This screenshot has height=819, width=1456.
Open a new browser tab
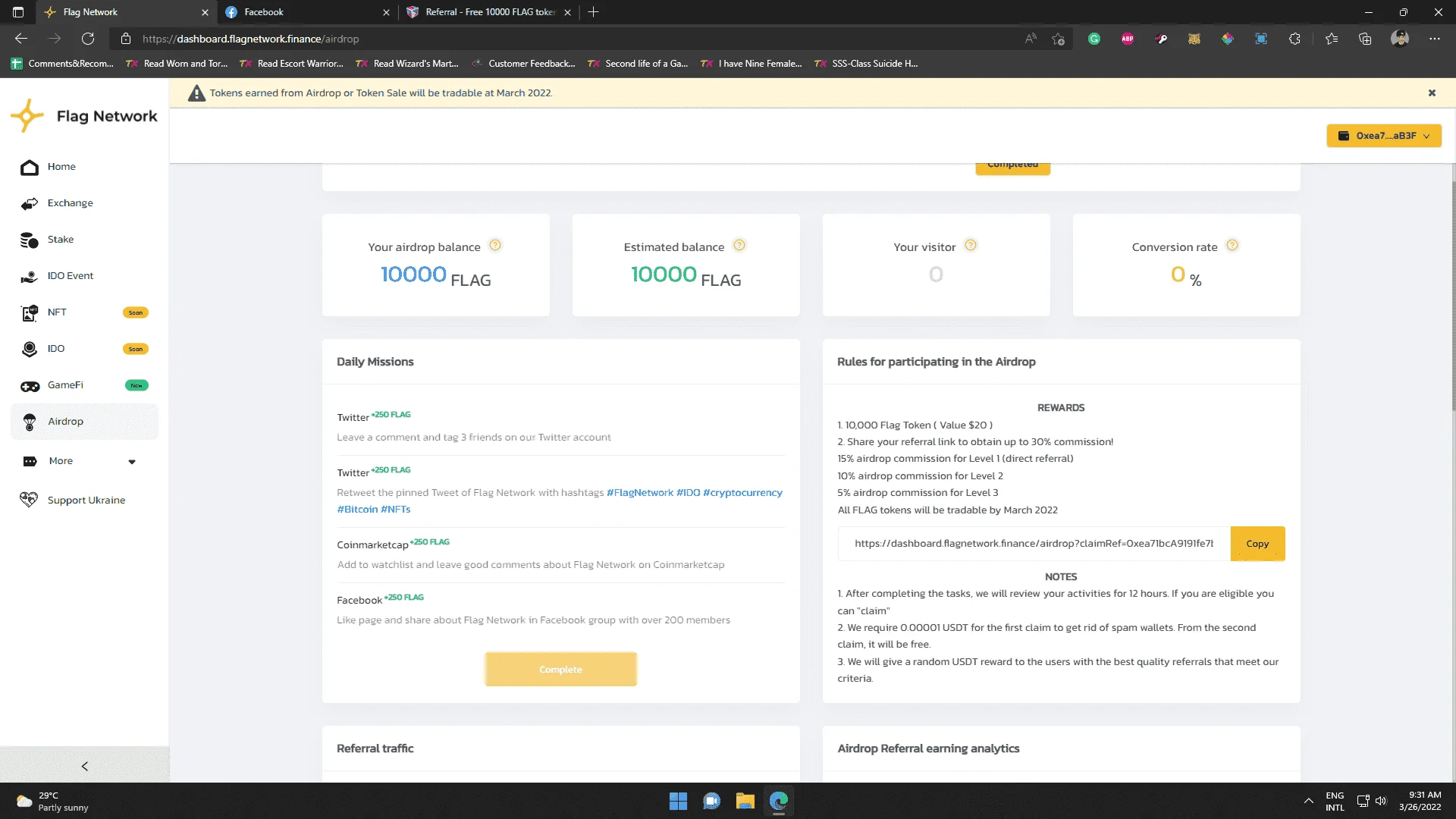click(594, 12)
